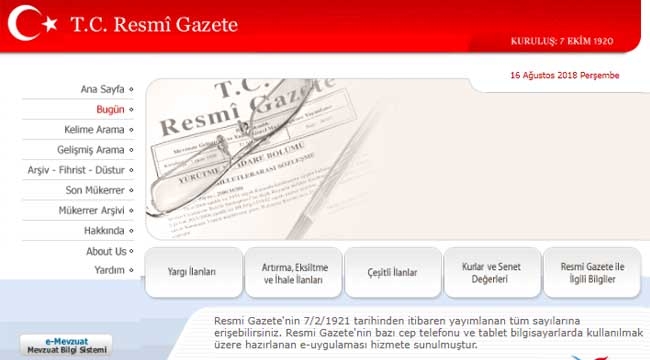Click the Yargı İlanları button

194,272
